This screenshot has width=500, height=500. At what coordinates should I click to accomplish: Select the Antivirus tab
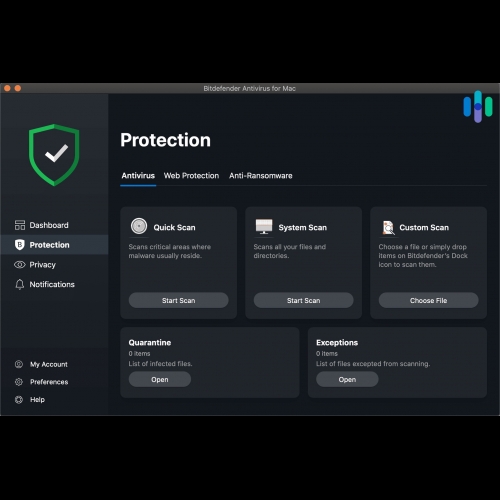pyautogui.click(x=138, y=176)
